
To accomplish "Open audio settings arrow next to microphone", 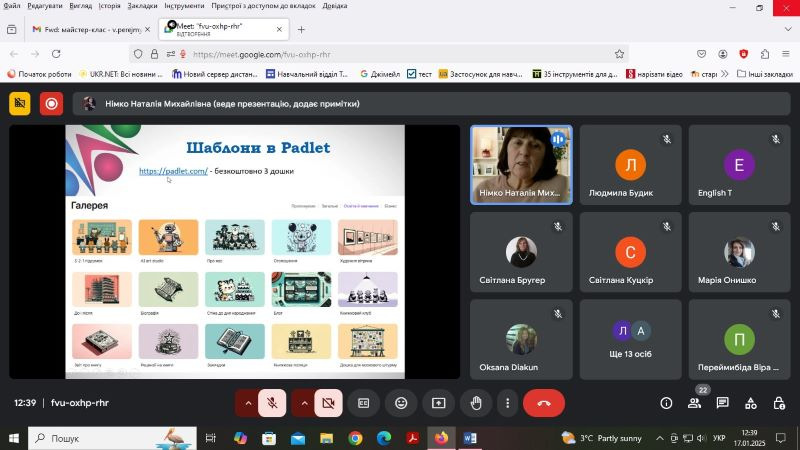I will point(248,403).
